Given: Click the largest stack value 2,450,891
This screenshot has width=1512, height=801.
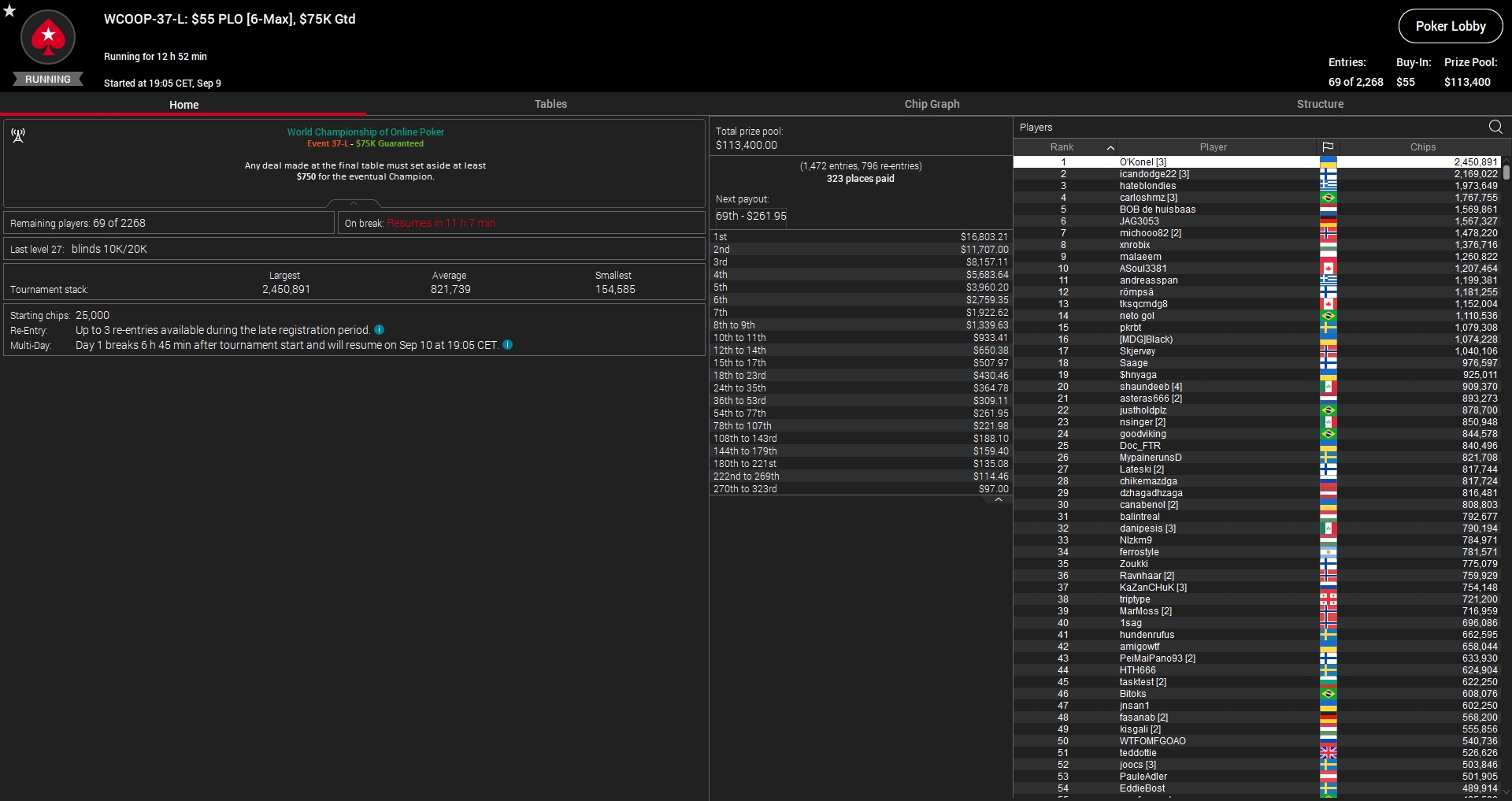Looking at the screenshot, I should pos(286,289).
